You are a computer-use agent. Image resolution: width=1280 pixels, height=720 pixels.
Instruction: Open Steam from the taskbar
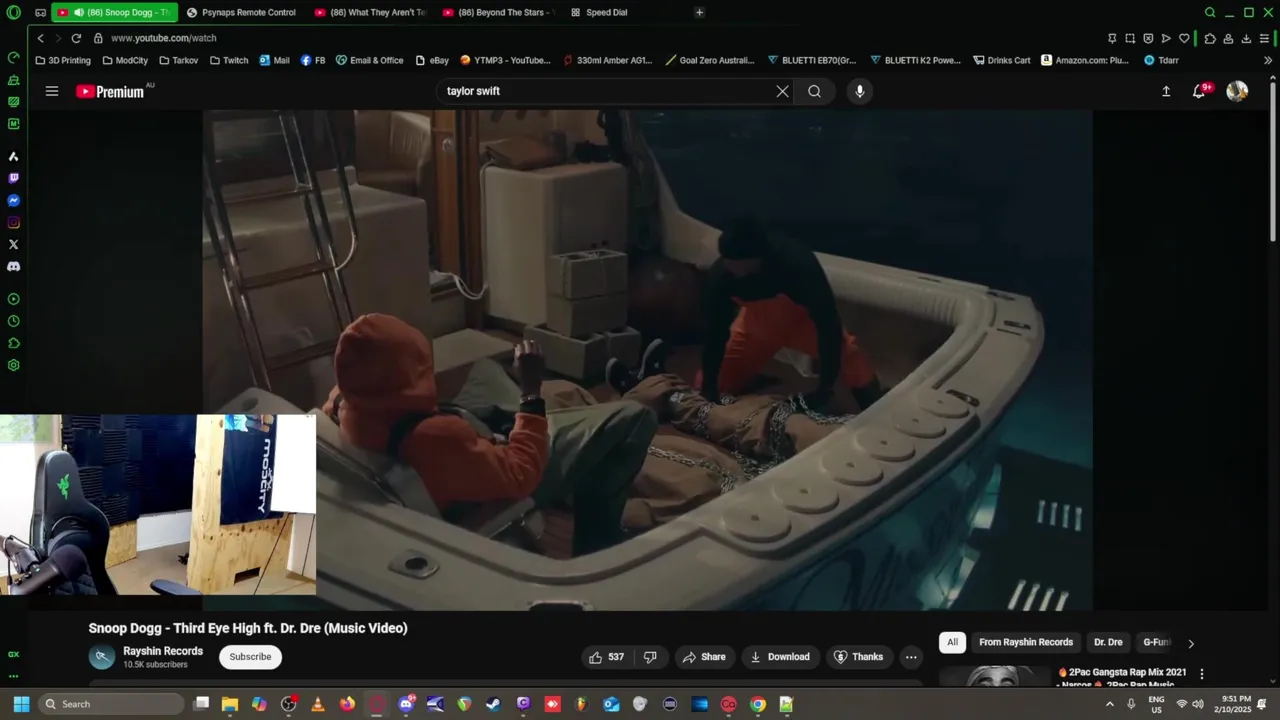493,704
